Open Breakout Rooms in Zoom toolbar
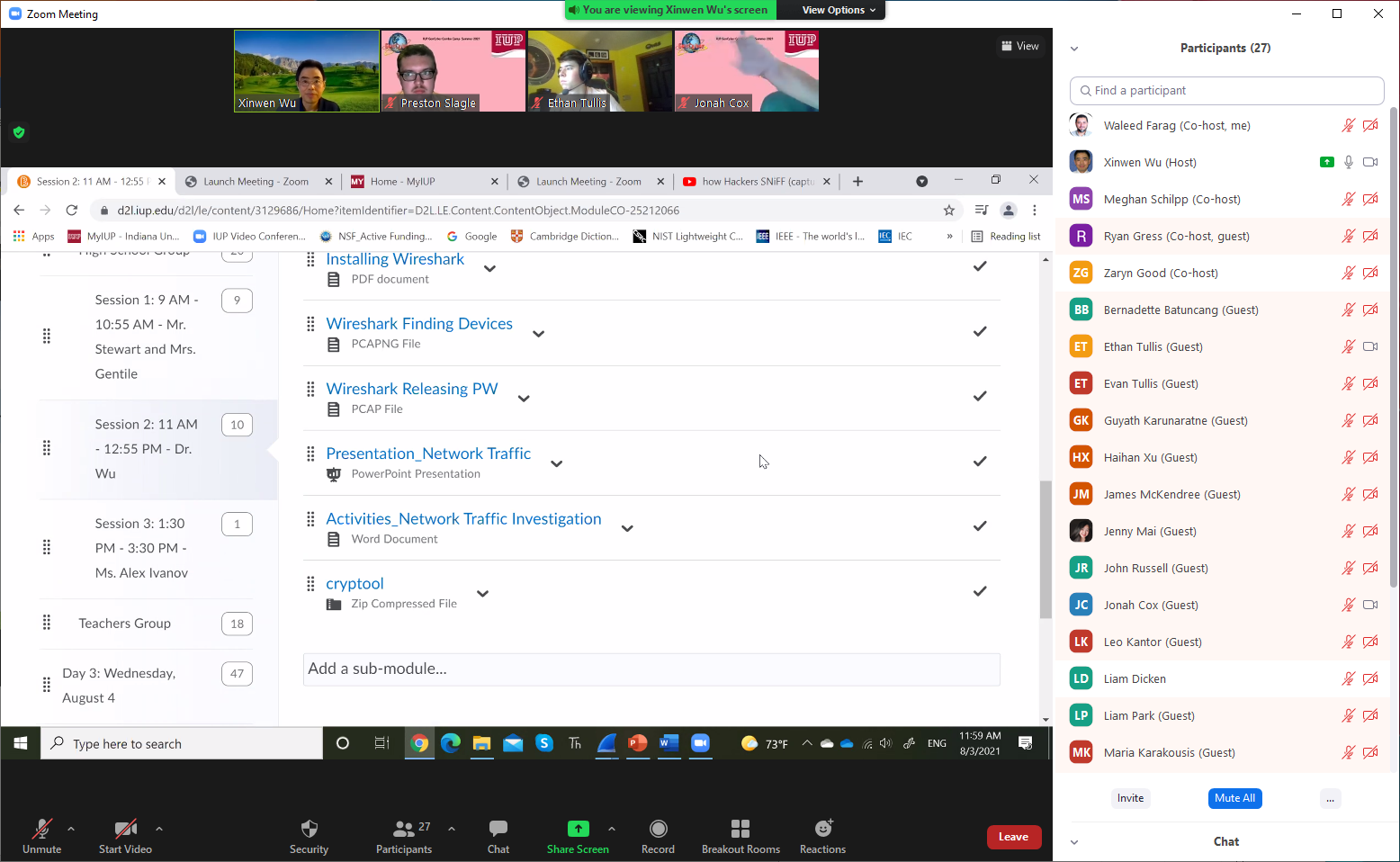Viewport: 1400px width, 862px height. tap(740, 829)
